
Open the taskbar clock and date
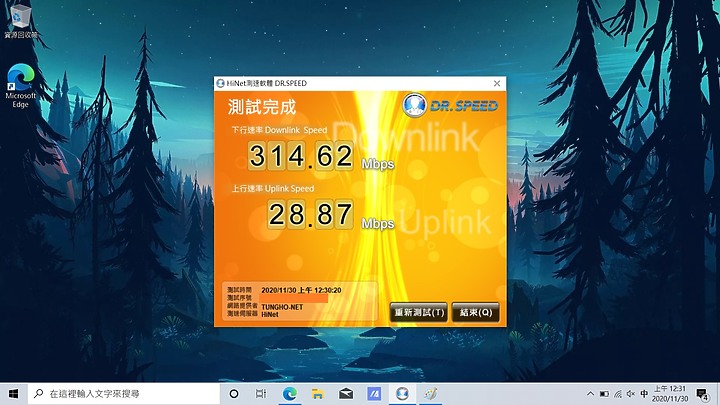[x=670, y=394]
